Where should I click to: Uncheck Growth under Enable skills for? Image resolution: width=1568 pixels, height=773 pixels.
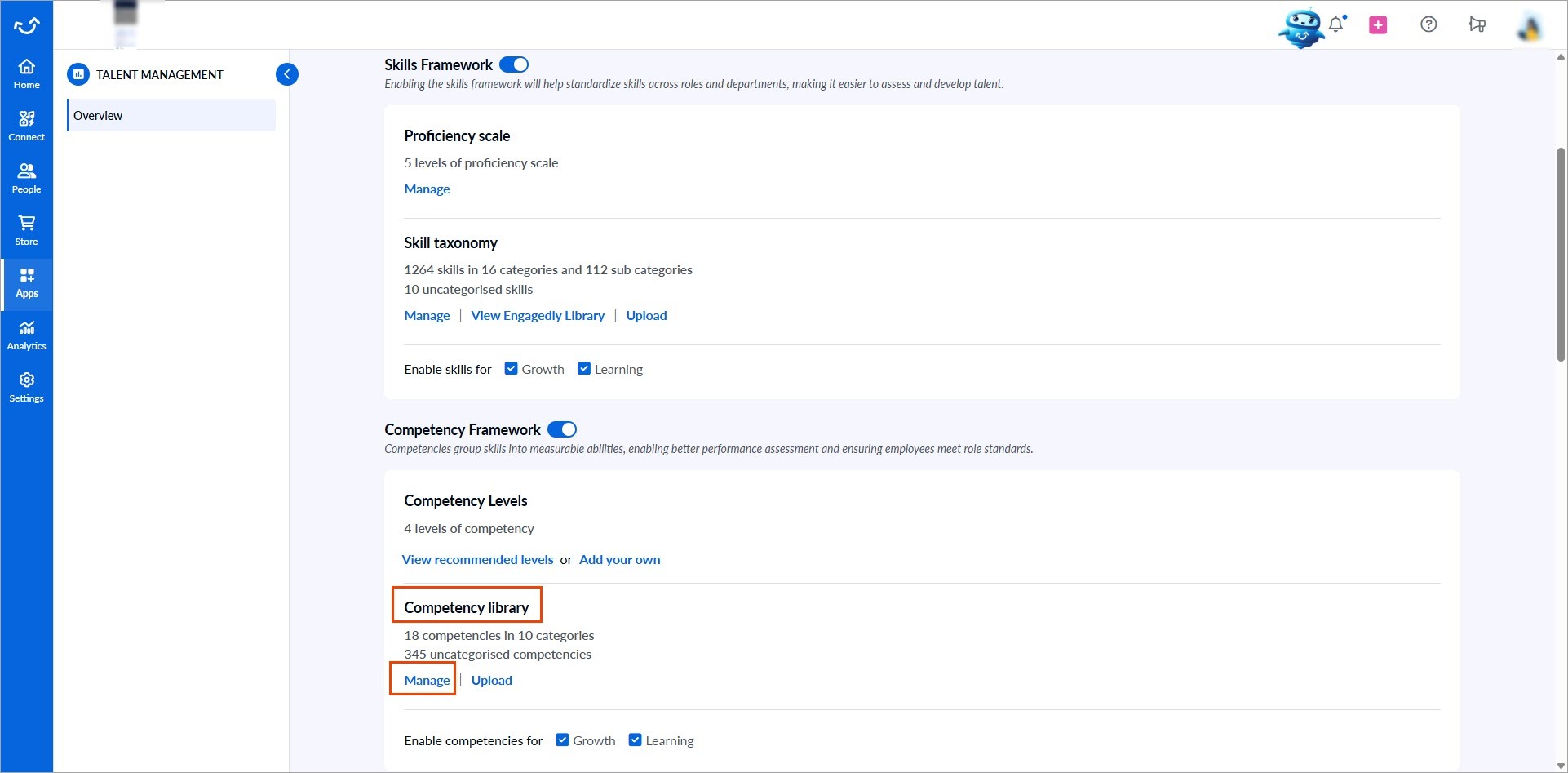pos(512,368)
